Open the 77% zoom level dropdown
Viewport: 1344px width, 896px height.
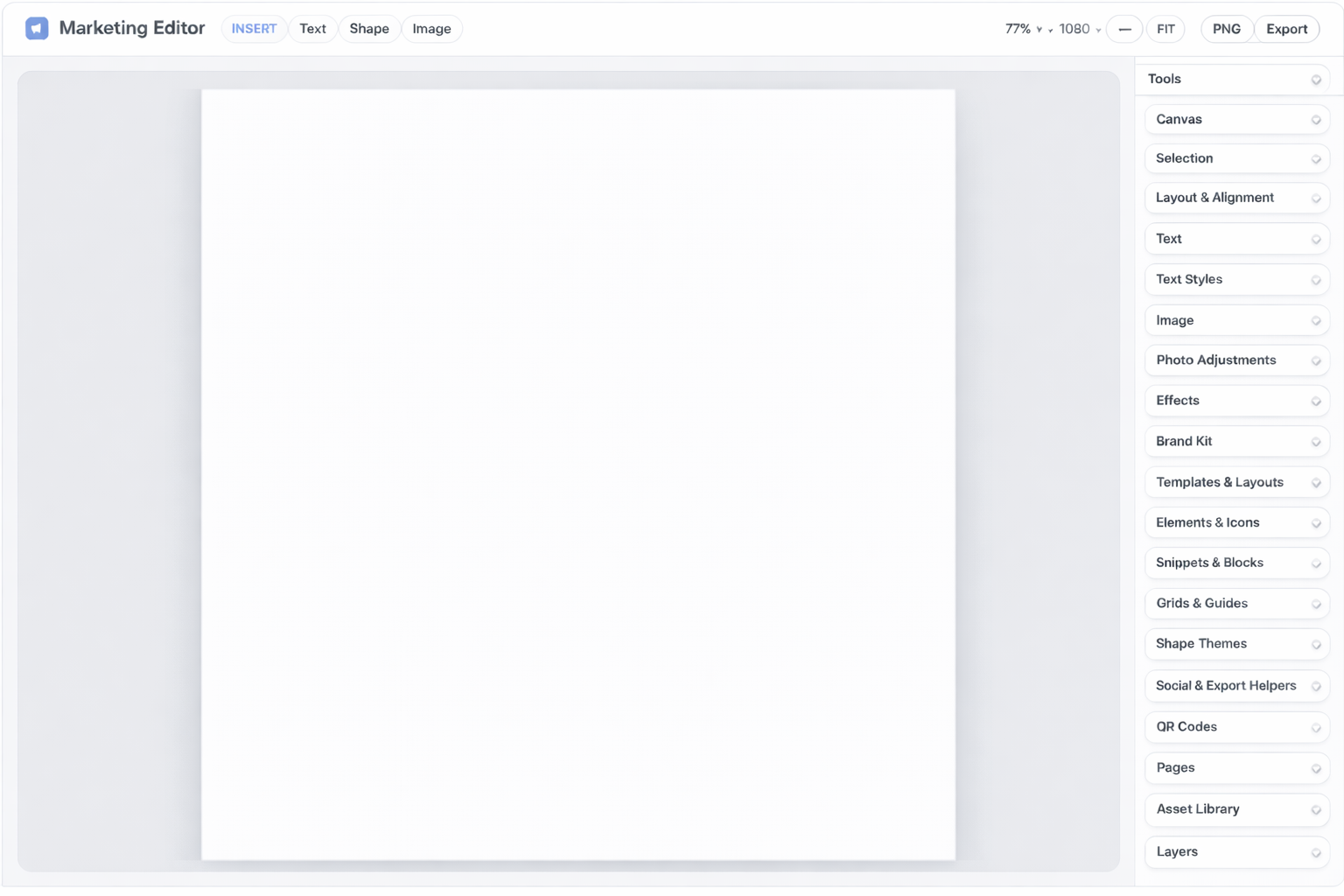coord(1023,29)
